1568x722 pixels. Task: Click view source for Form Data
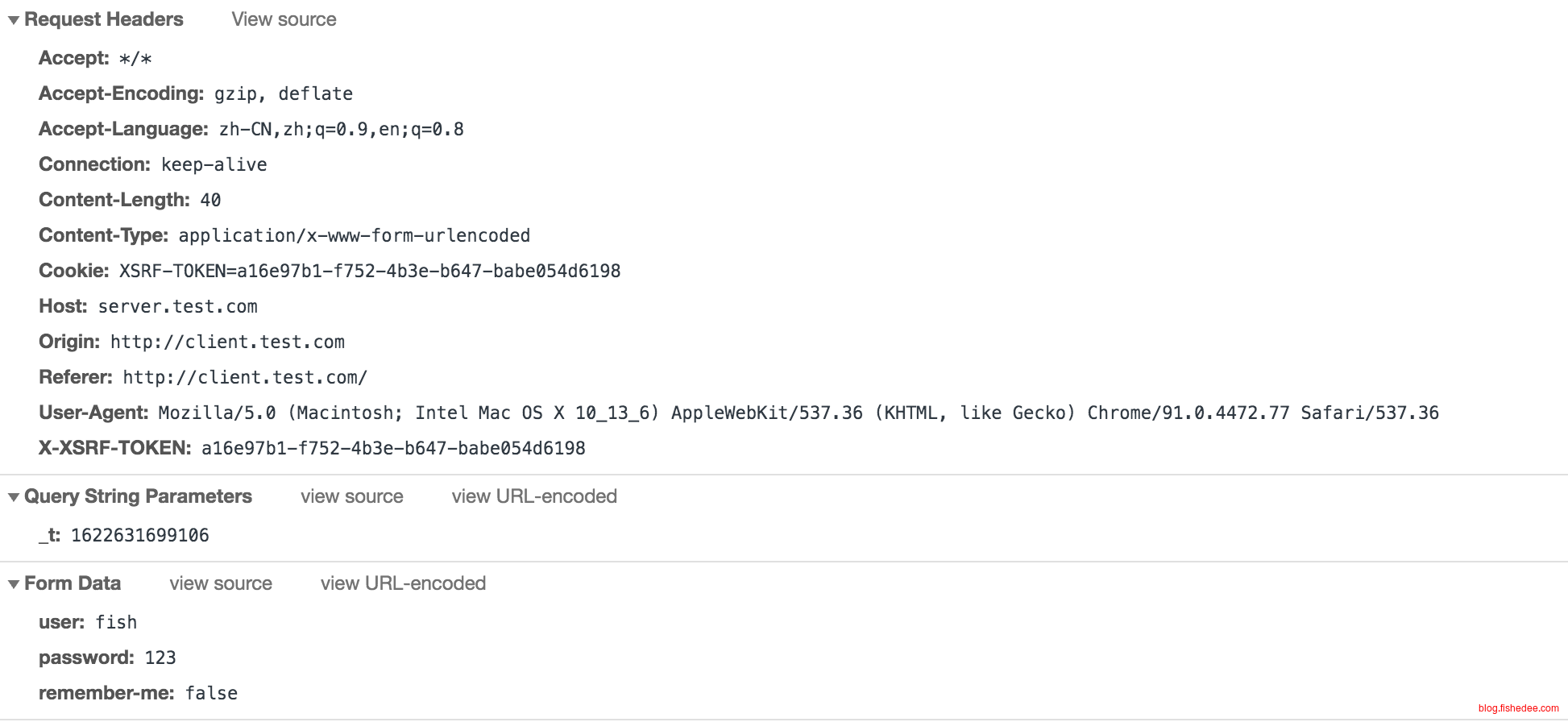(x=220, y=583)
